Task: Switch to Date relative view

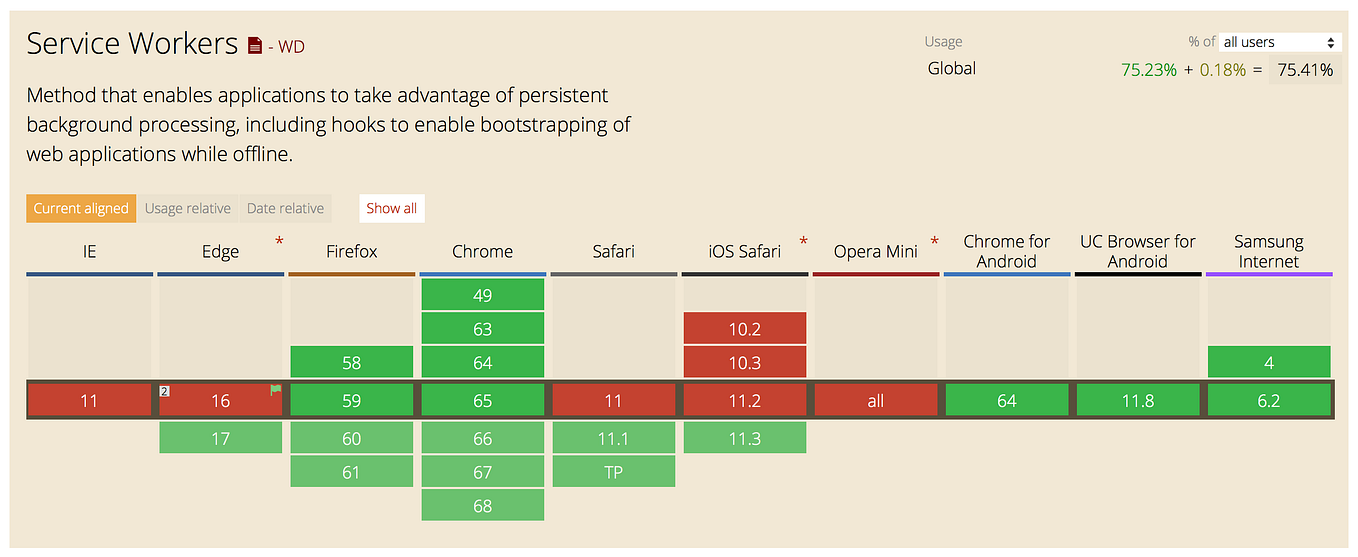Action: (x=285, y=208)
